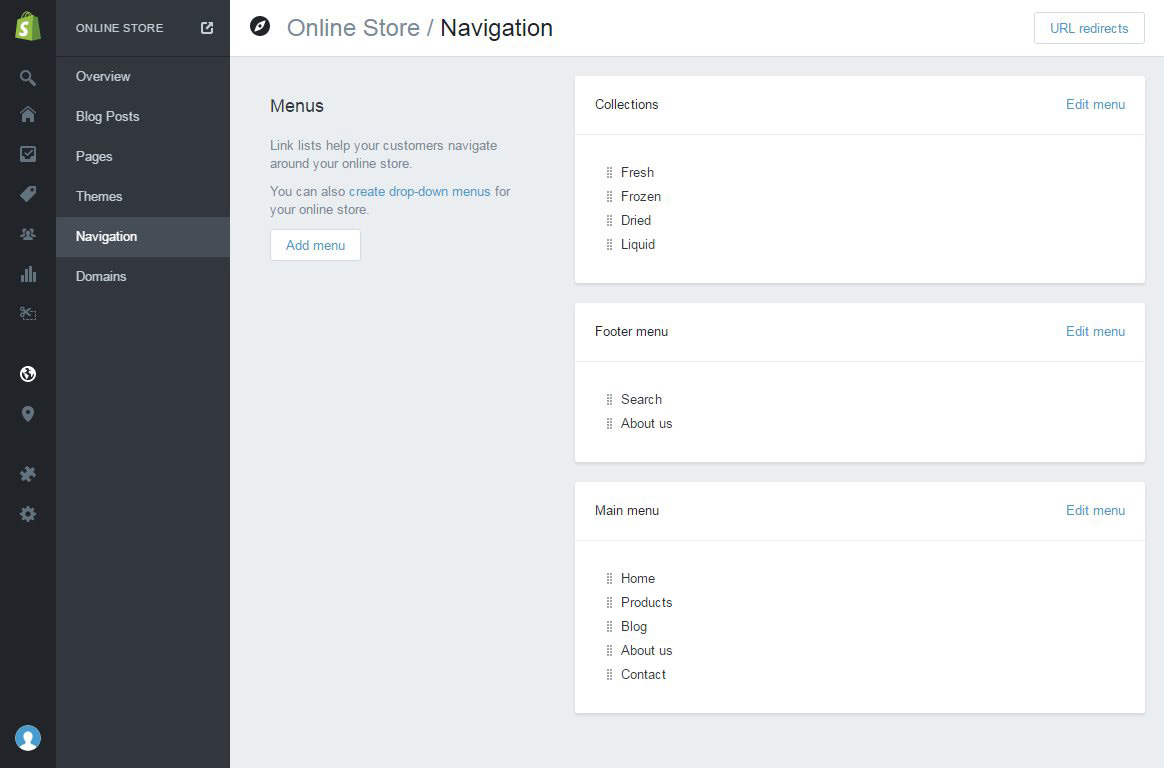Open Settings with the gear icon
The width and height of the screenshot is (1164, 768).
pyautogui.click(x=28, y=514)
